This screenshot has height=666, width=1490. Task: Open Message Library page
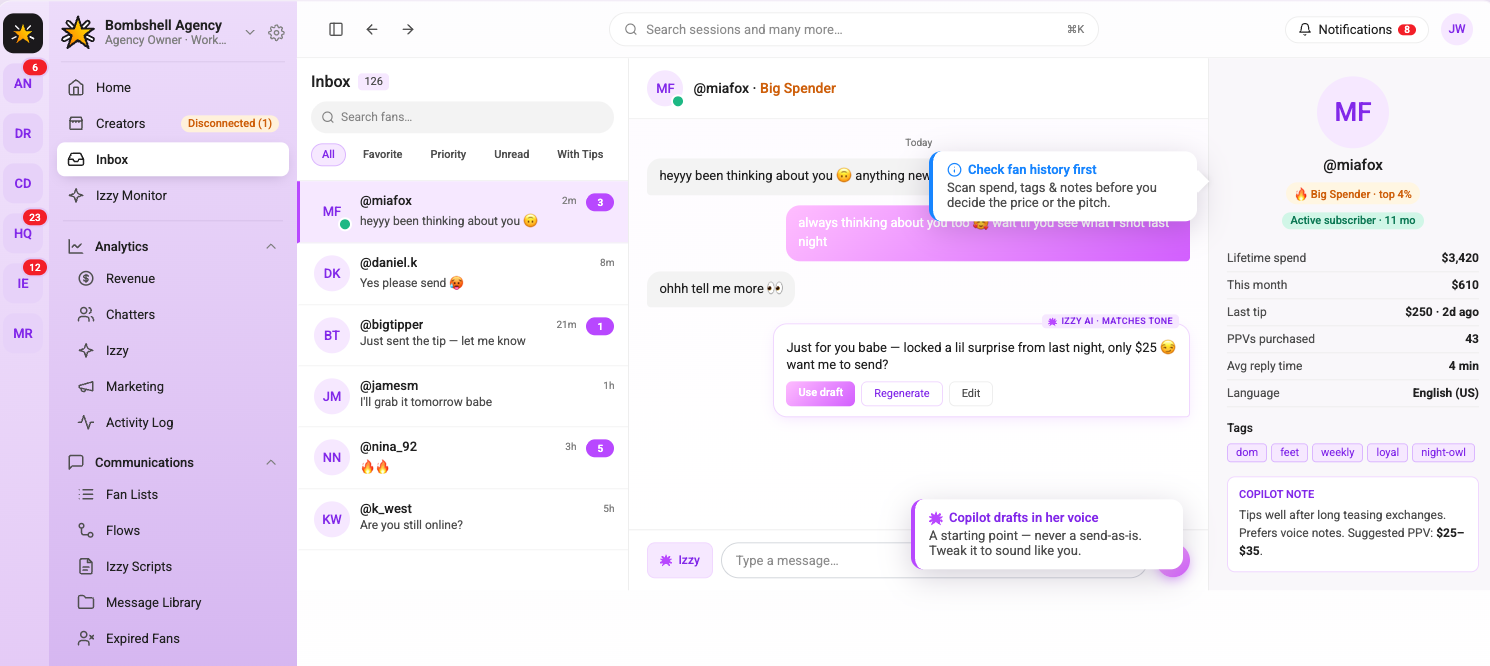tap(178, 603)
